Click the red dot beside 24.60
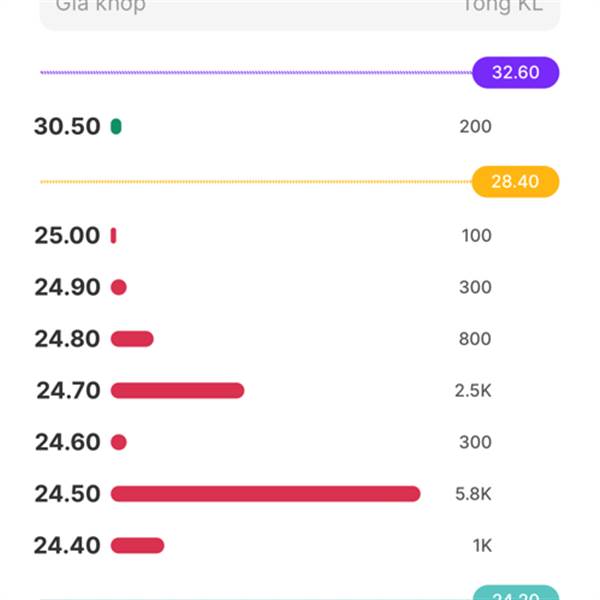The width and height of the screenshot is (600, 600). click(119, 442)
